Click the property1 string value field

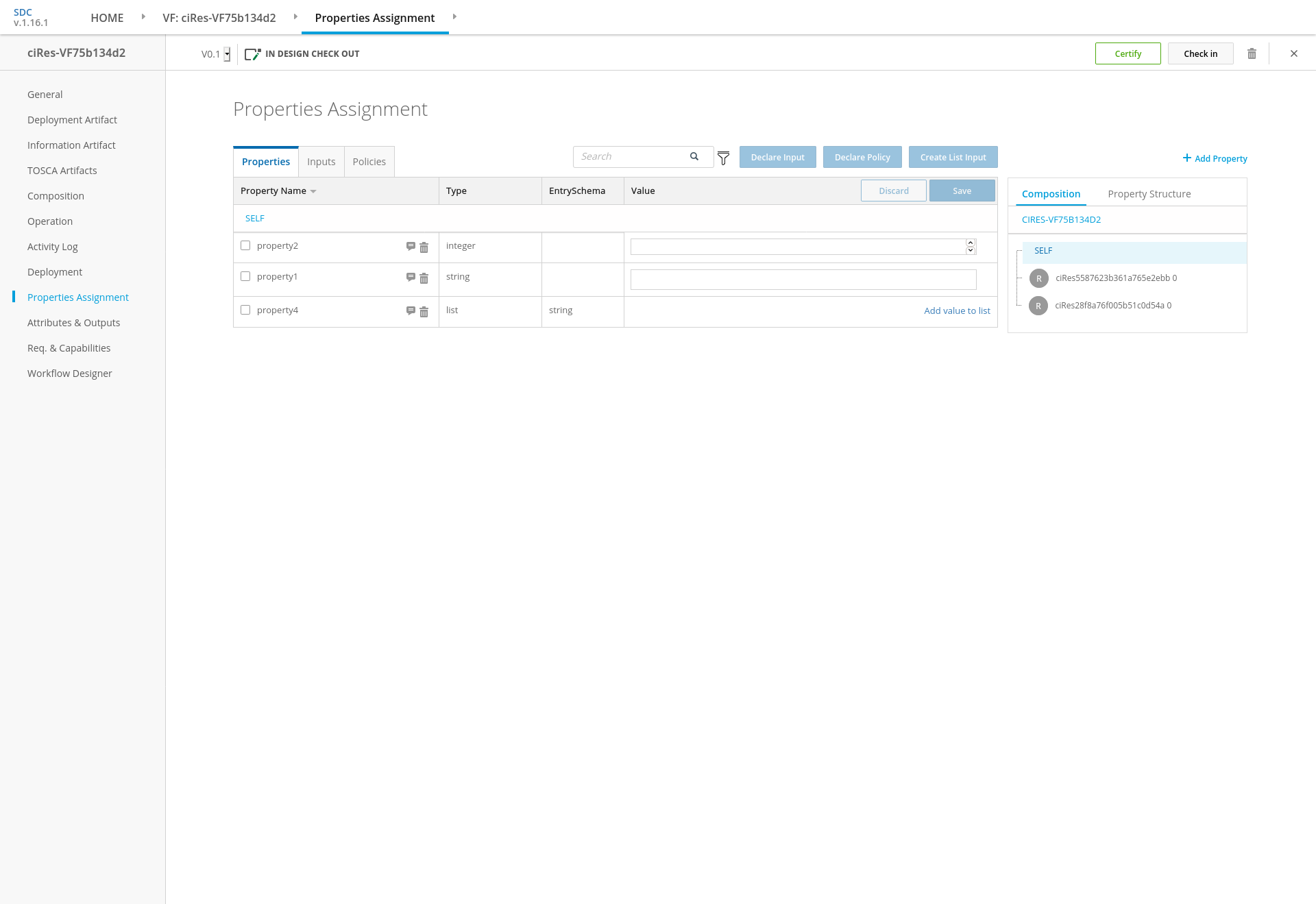pyautogui.click(x=803, y=280)
